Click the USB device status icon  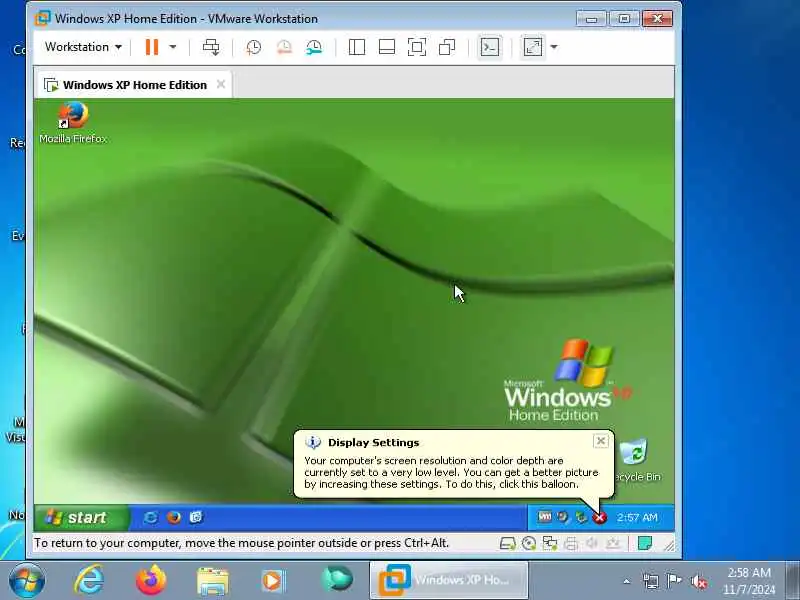point(613,543)
